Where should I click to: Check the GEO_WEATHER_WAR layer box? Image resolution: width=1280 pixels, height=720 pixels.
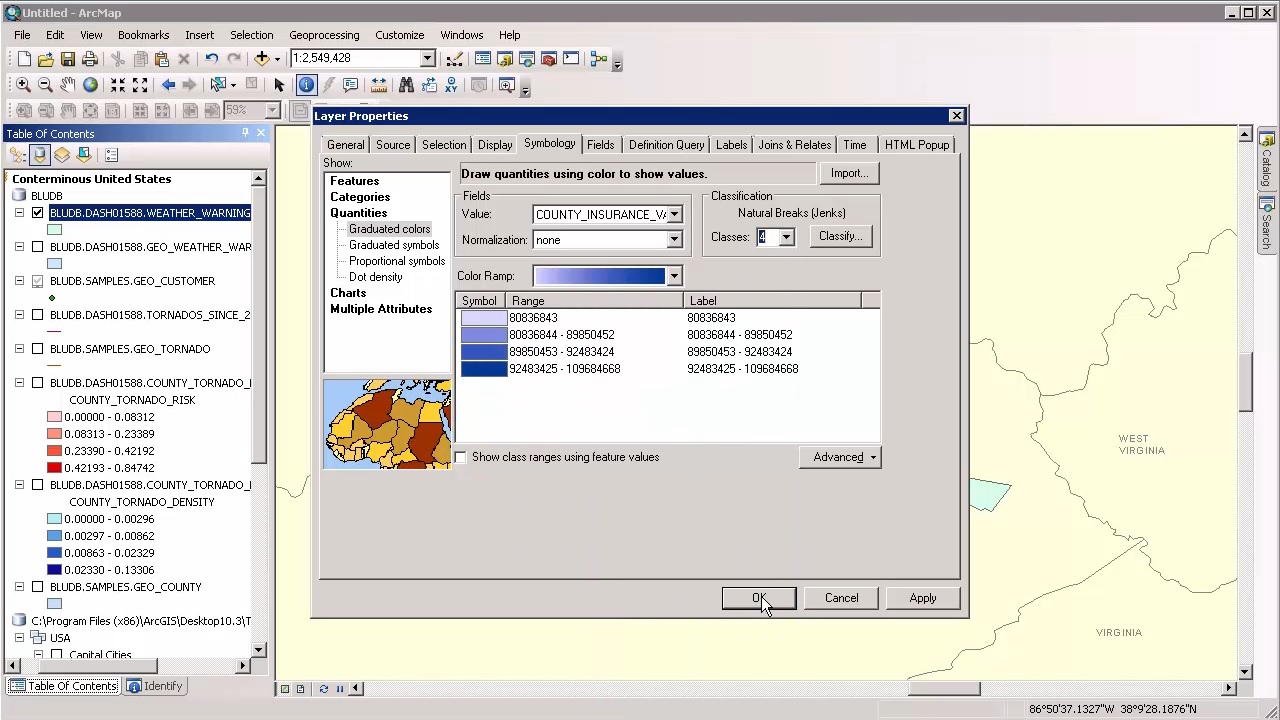(x=38, y=247)
